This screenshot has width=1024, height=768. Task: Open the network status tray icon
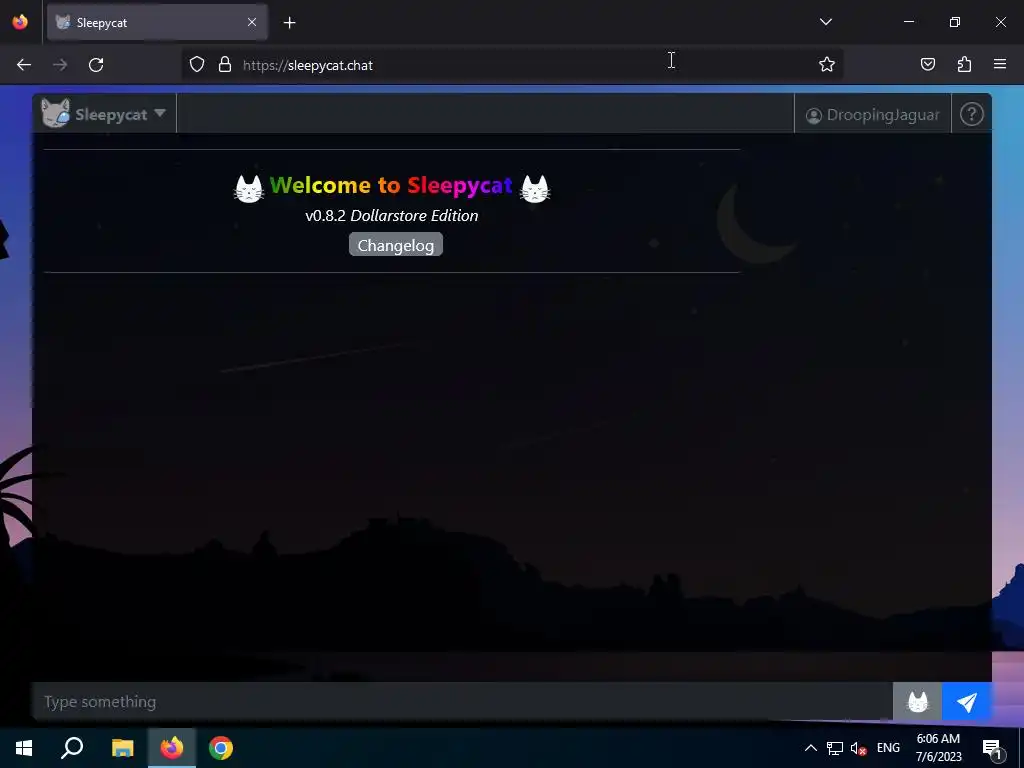click(x=835, y=748)
